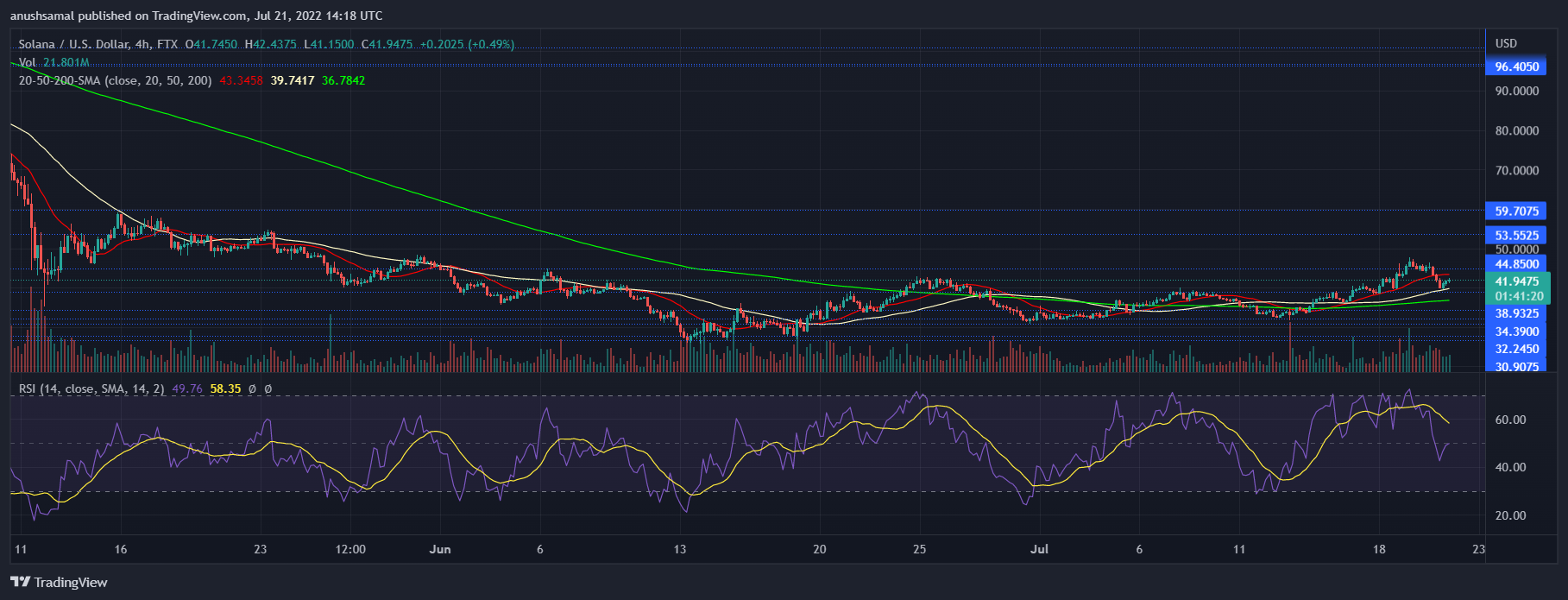Screen dimensions: 1568x600
Task: Click the Jul marker on the time axis
Action: pyautogui.click(x=1039, y=549)
